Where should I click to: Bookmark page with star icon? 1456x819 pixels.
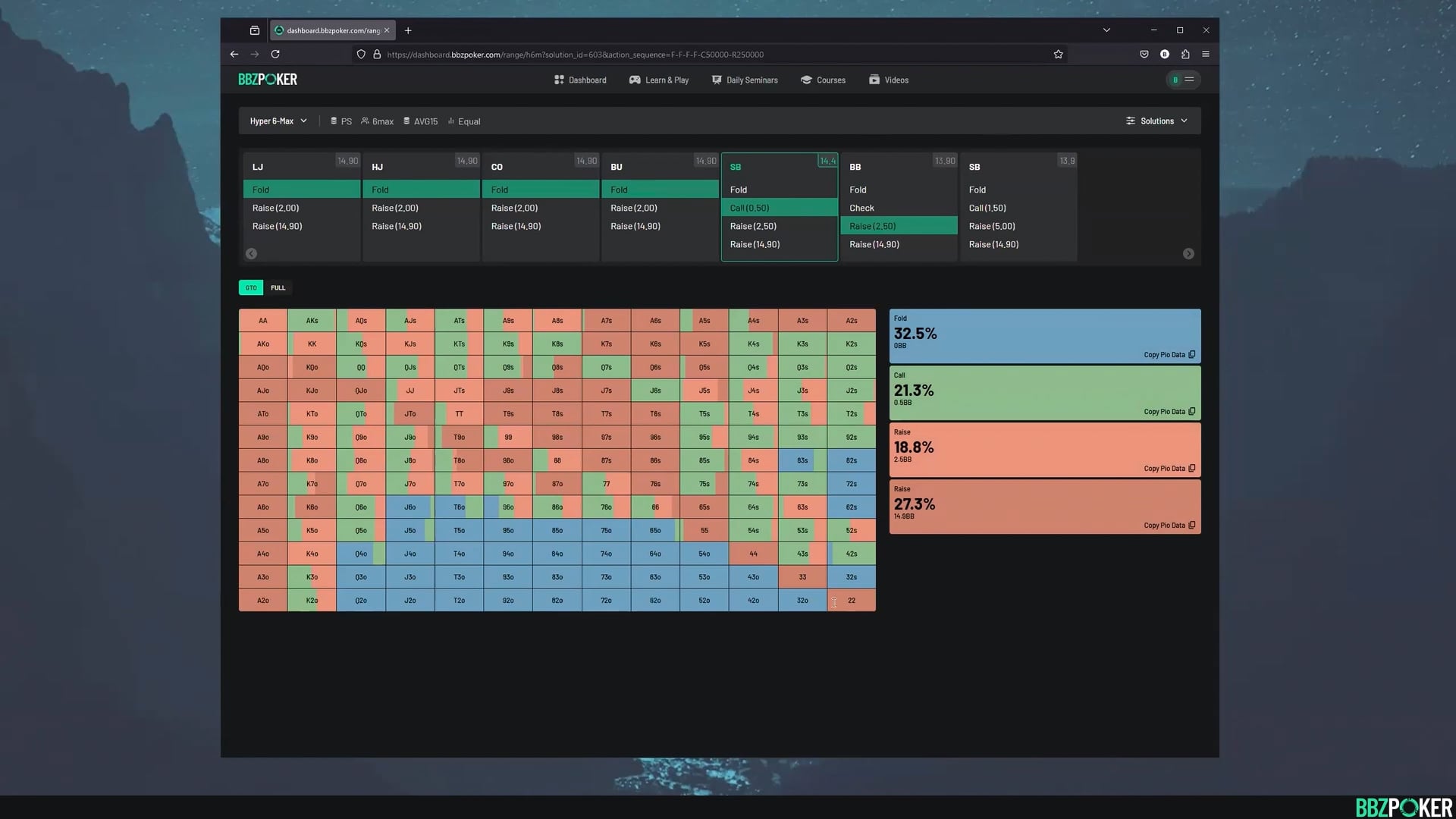click(1058, 55)
